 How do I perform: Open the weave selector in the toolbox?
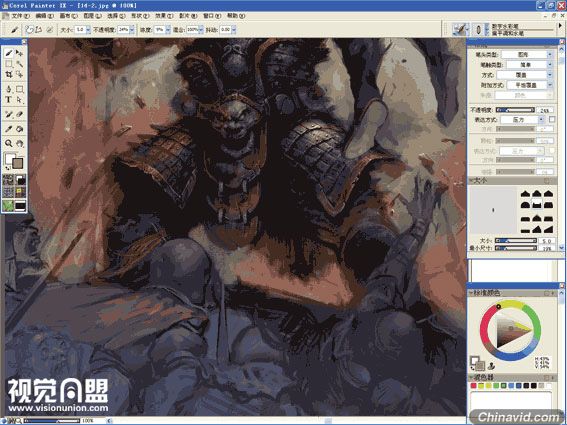click(x=20, y=191)
